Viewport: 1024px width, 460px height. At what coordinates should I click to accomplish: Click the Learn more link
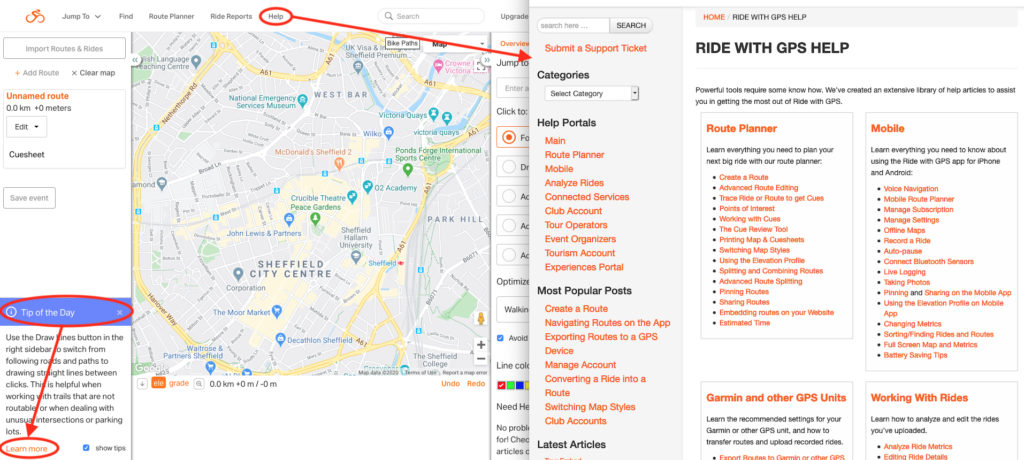tap(26, 449)
